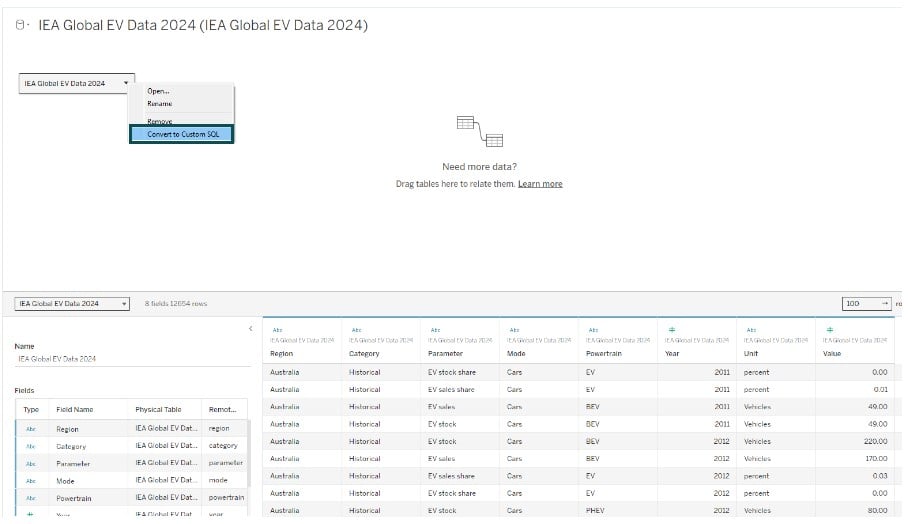Click Abc type icon in Parameter field row
908x524 pixels.
(31, 464)
